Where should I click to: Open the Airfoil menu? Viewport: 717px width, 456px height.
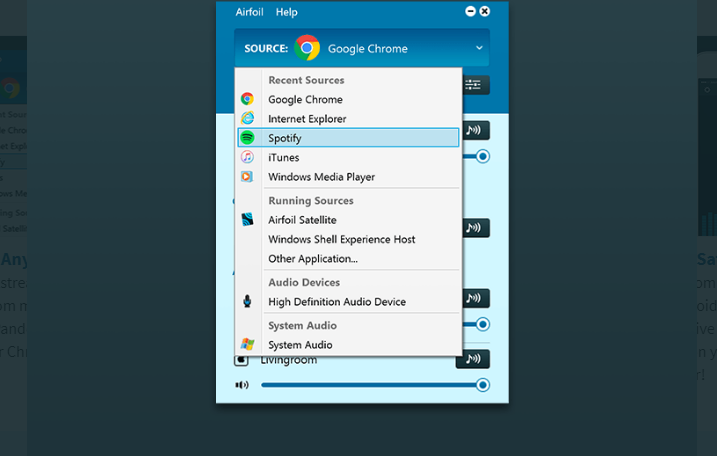[x=249, y=12]
